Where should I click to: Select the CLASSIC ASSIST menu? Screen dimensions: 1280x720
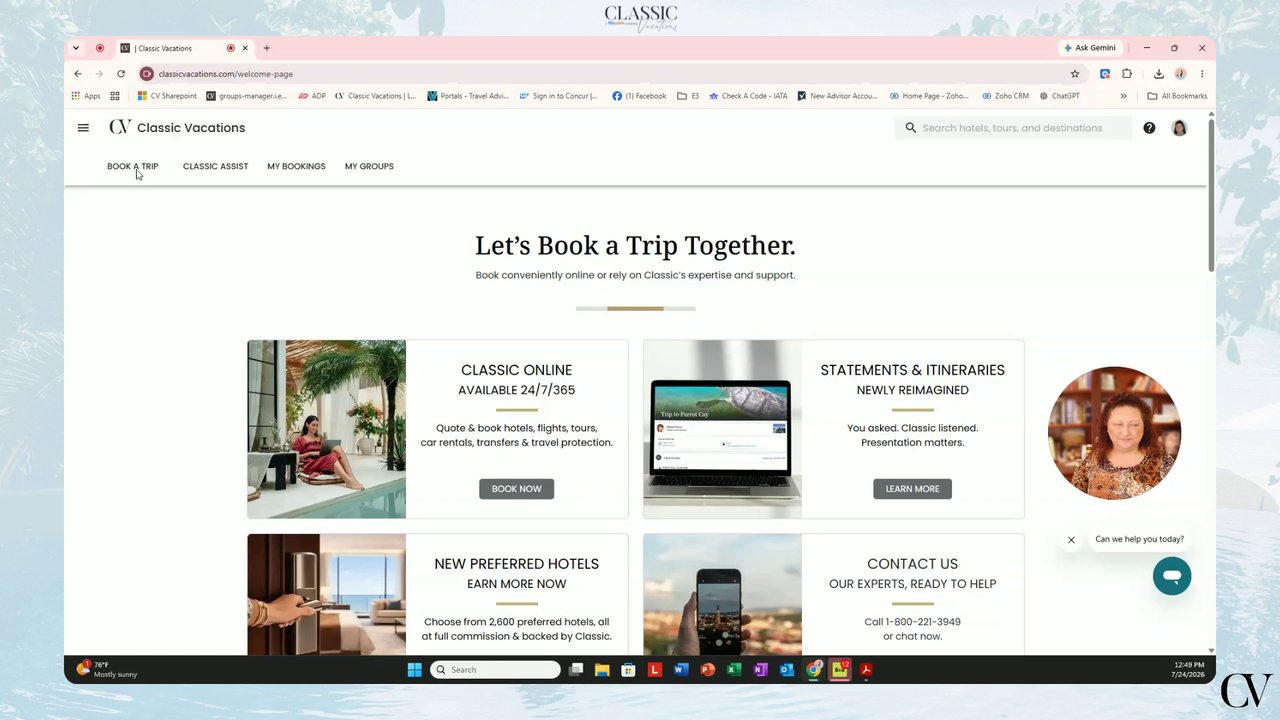pyautogui.click(x=215, y=166)
